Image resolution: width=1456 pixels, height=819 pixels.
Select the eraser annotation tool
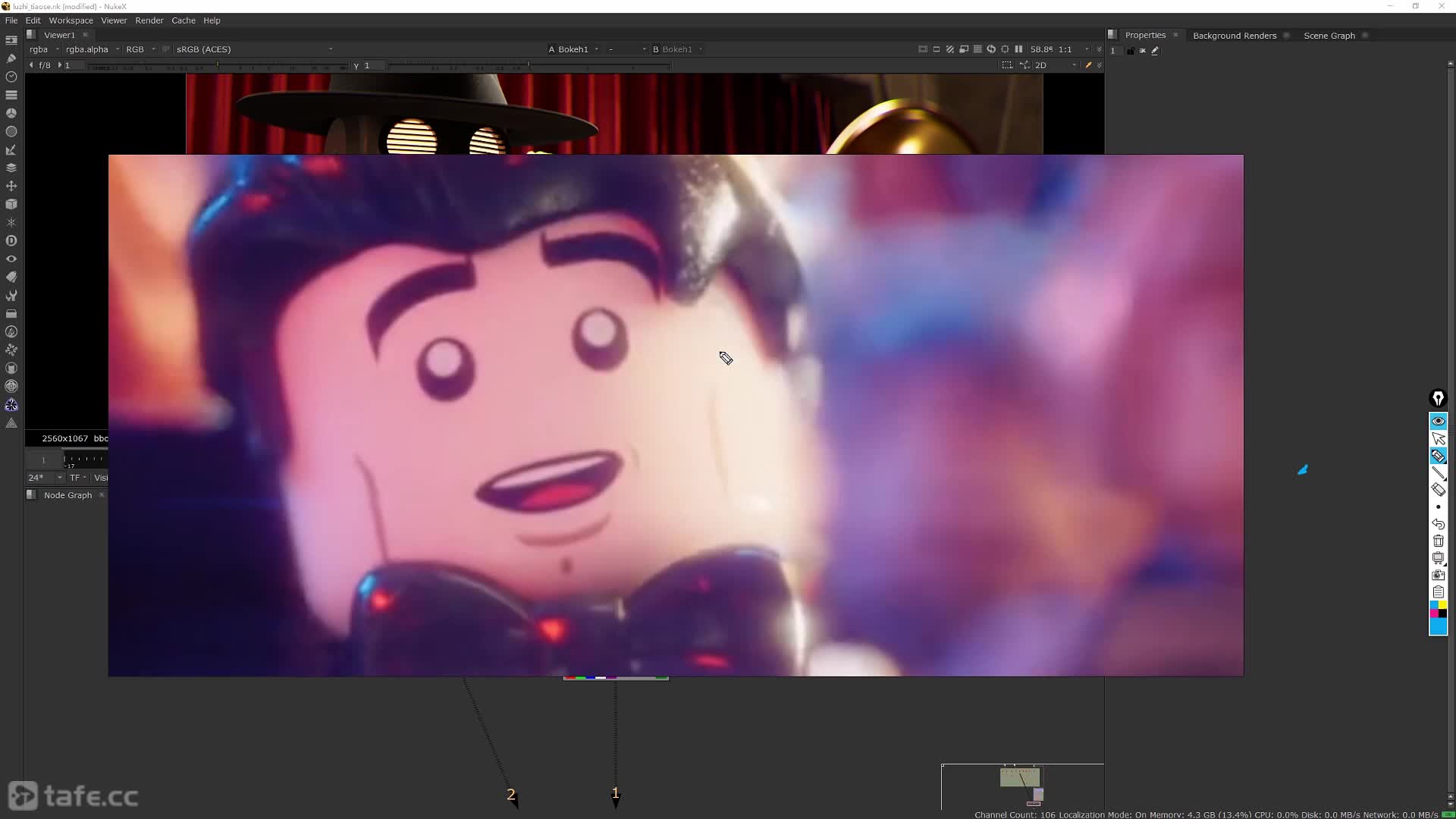(1438, 489)
